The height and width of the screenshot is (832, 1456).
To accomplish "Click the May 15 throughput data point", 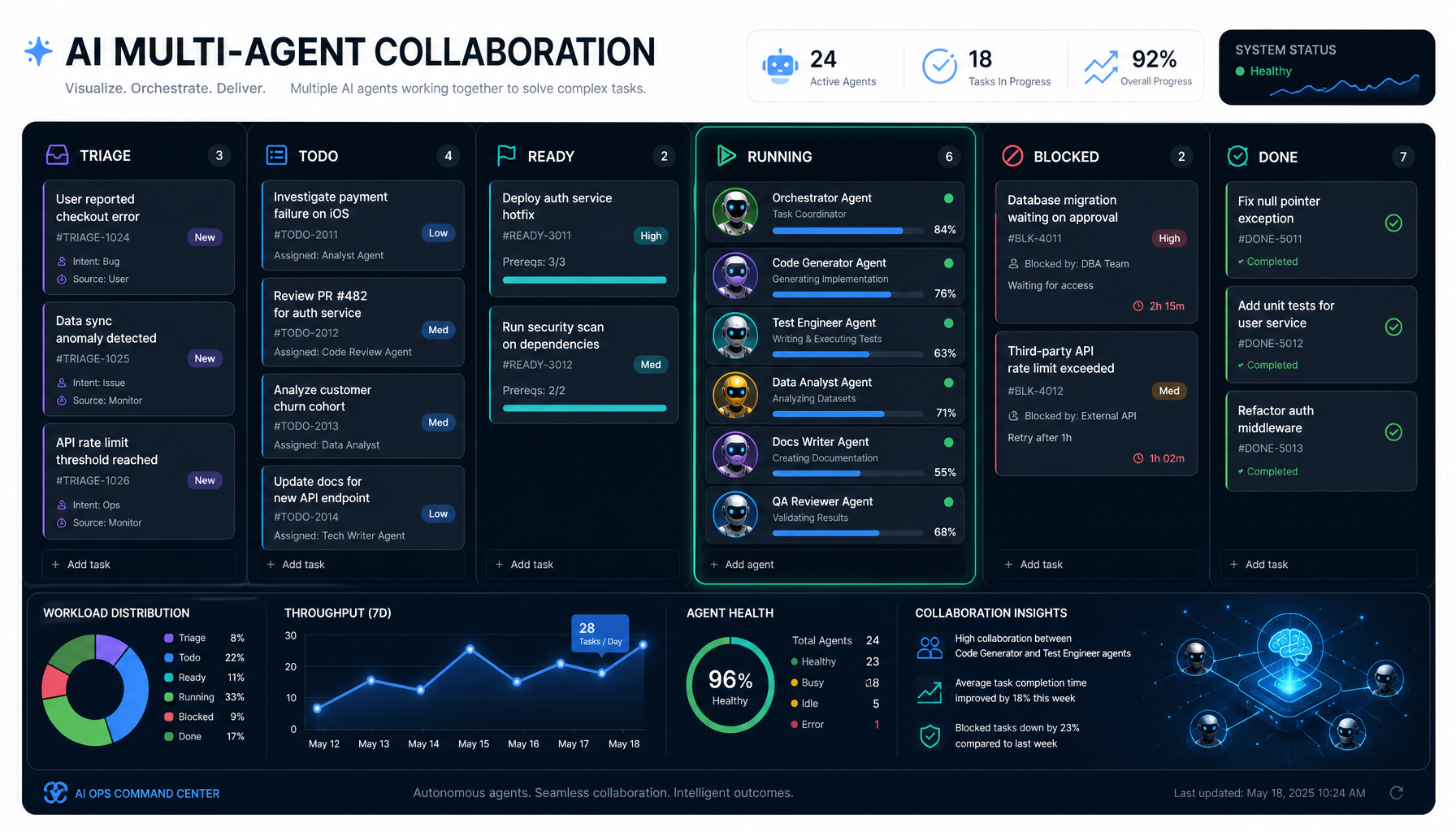I will [x=470, y=648].
